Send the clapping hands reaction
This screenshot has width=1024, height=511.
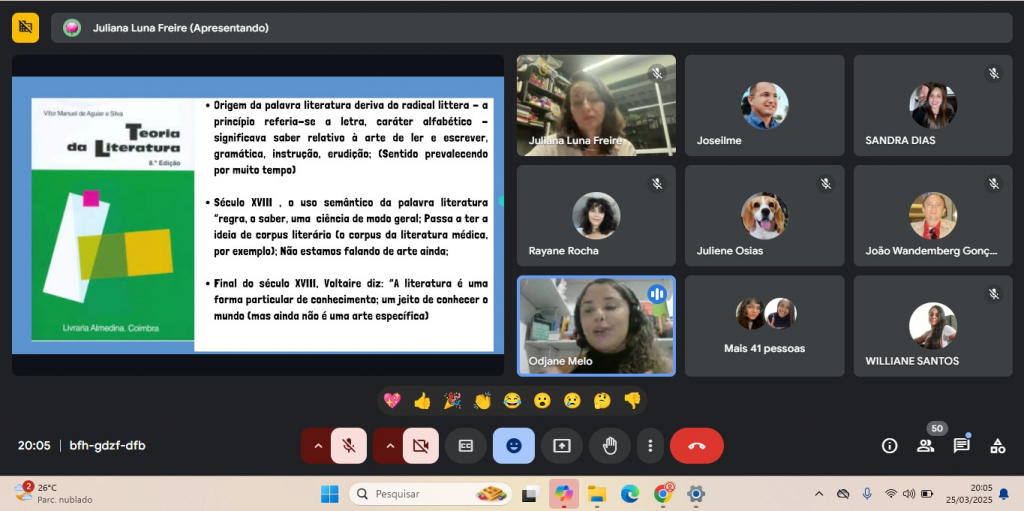click(482, 401)
